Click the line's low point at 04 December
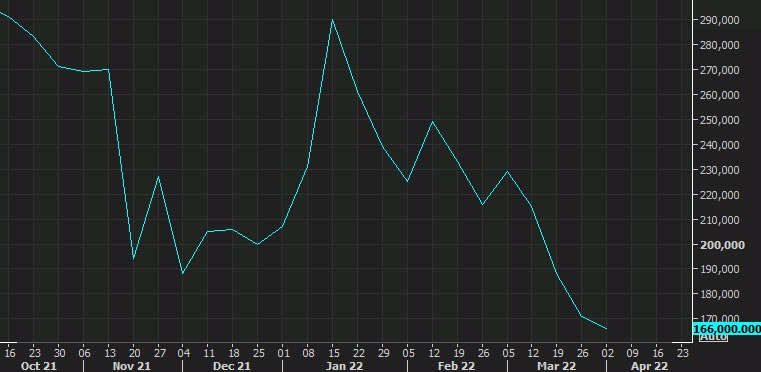This screenshot has width=761, height=372. pyautogui.click(x=182, y=274)
